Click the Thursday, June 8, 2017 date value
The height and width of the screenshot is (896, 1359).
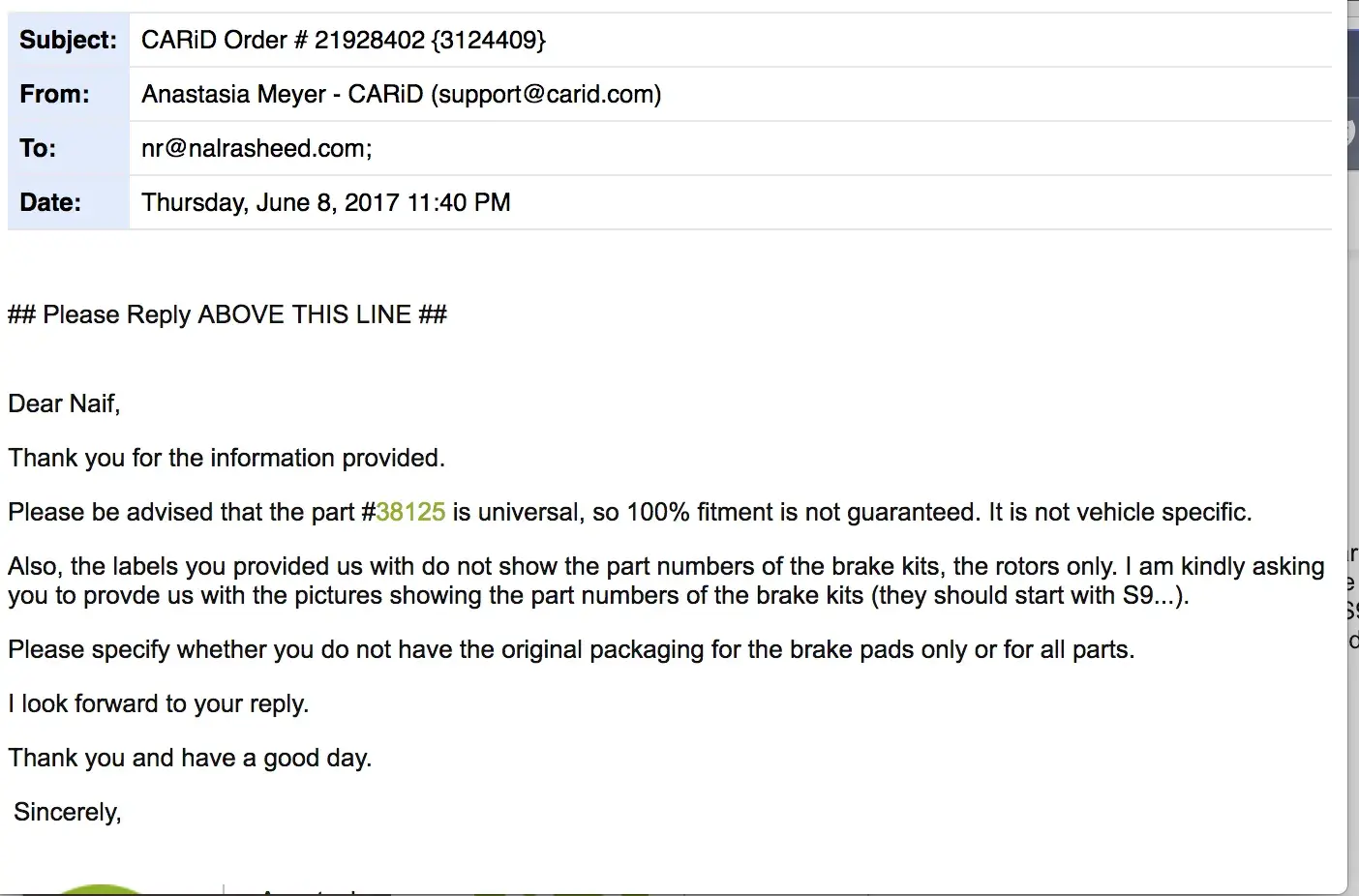point(325,202)
